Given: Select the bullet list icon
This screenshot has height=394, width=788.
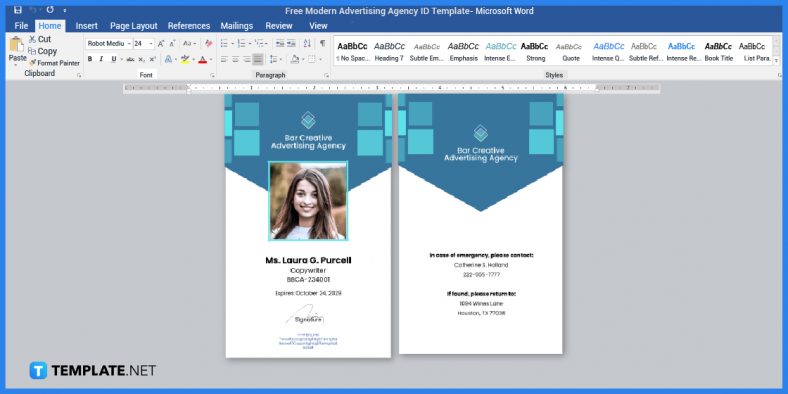Looking at the screenshot, I should click(x=225, y=44).
